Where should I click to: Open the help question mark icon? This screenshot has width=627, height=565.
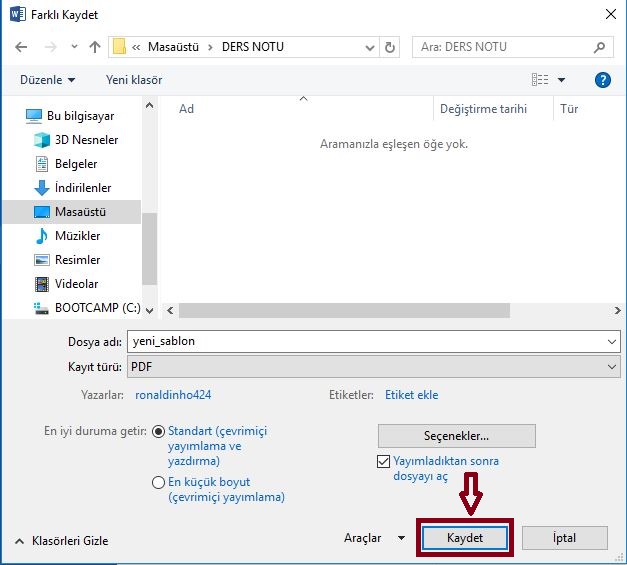(602, 80)
